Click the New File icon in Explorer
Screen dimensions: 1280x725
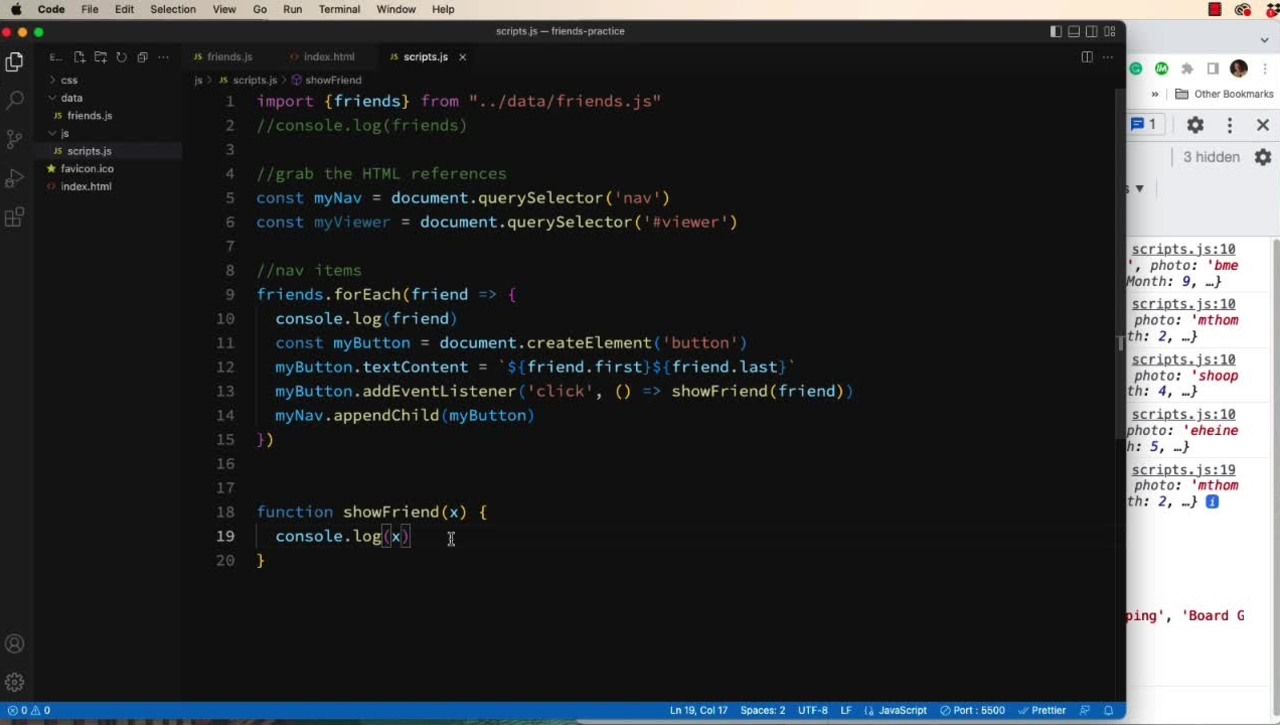pyautogui.click(x=79, y=57)
